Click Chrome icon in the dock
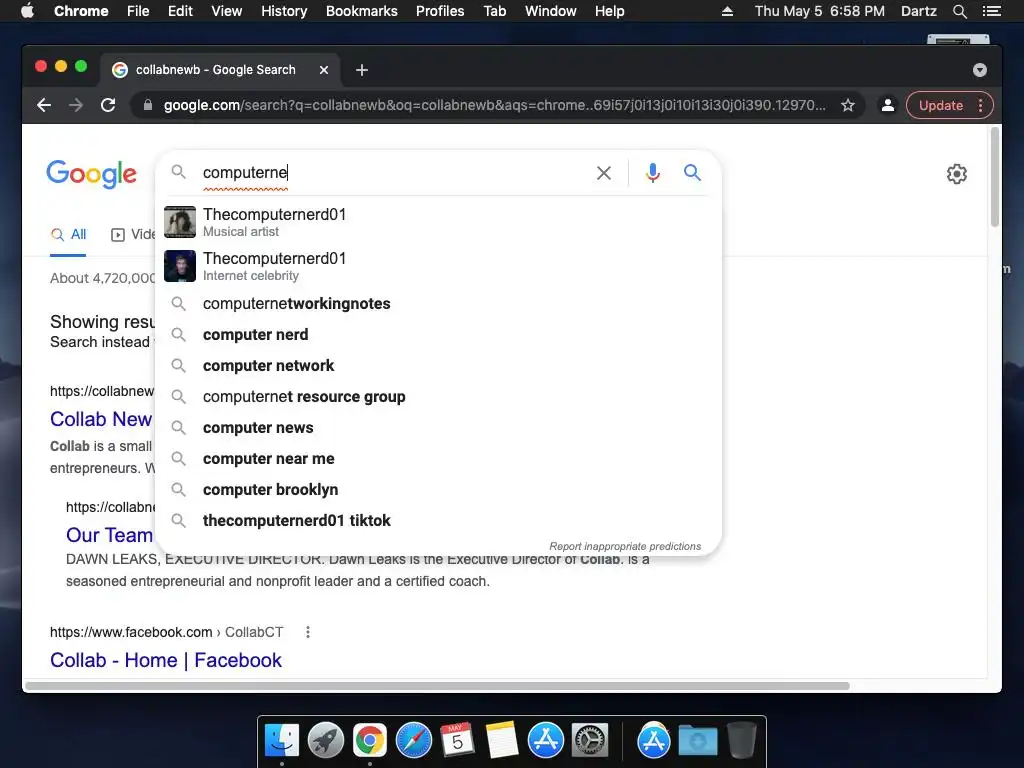This screenshot has height=768, width=1024. [370, 741]
